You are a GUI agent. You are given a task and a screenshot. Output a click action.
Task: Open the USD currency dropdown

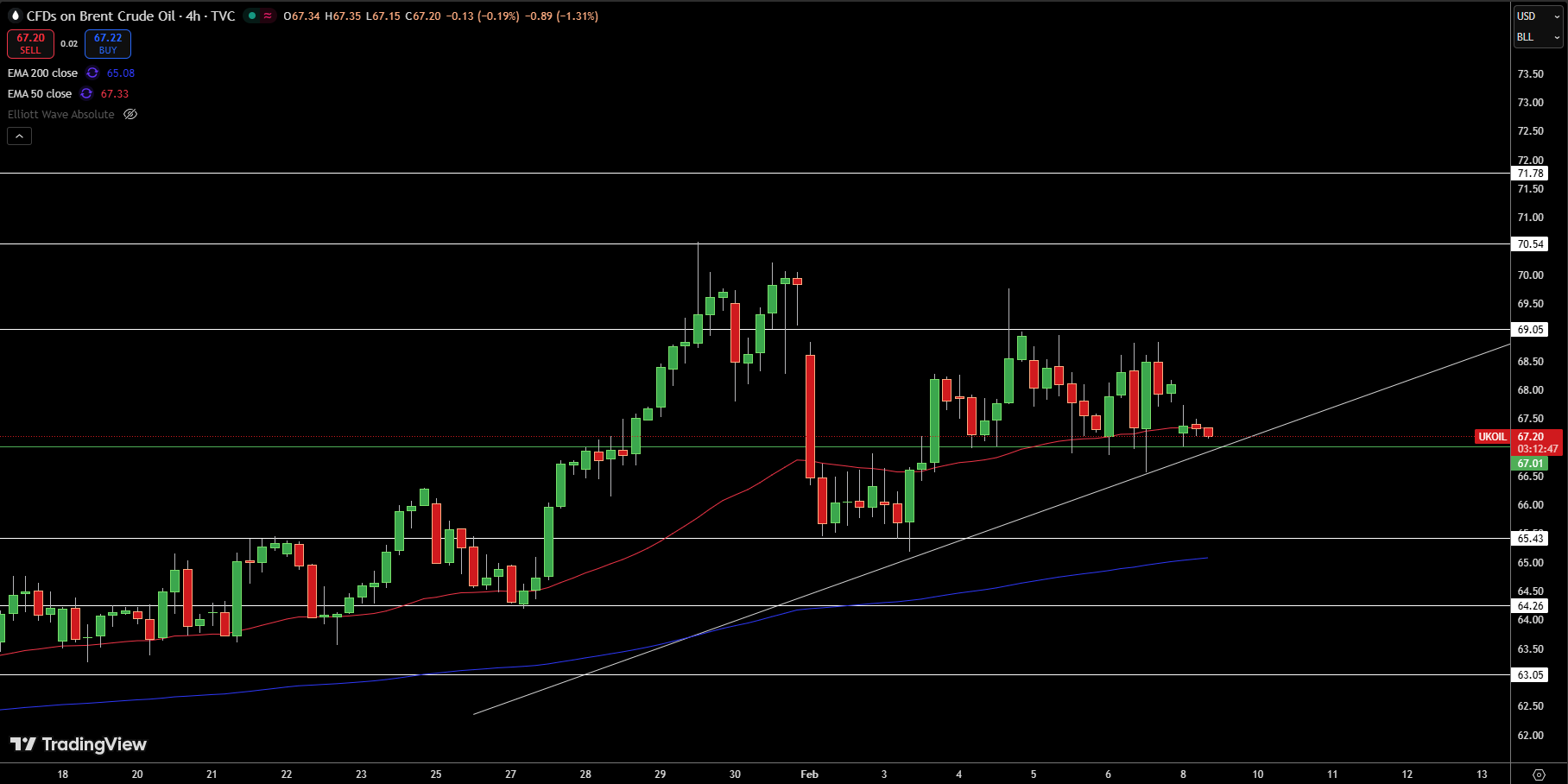1539,16
